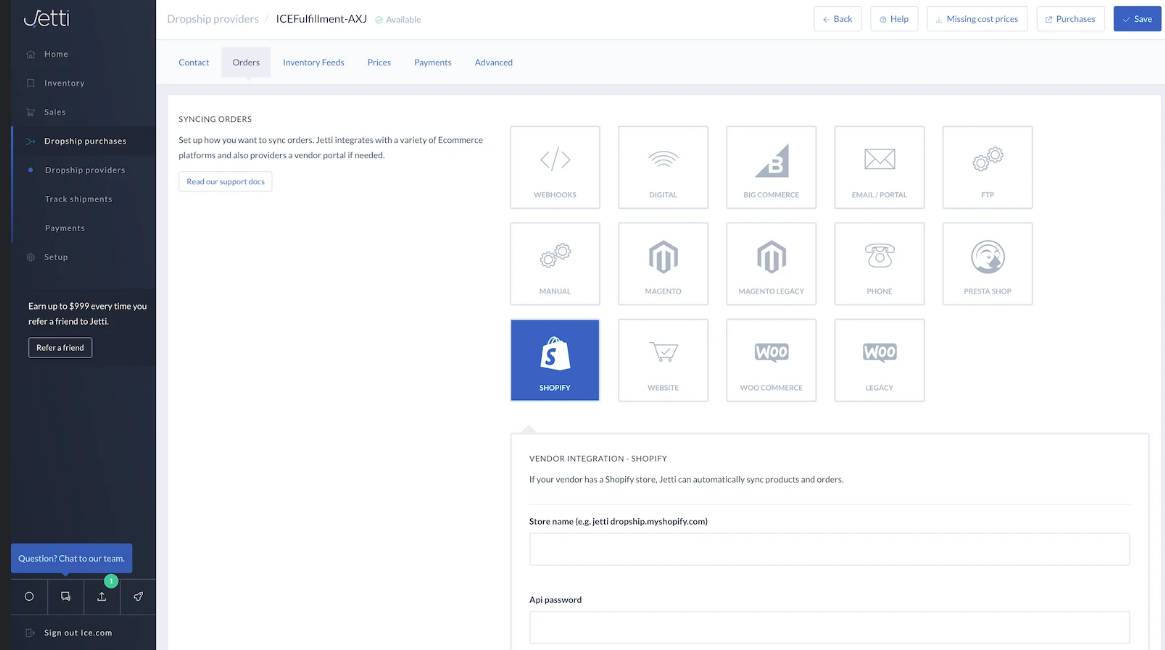Open Payments in the sidebar

pyautogui.click(x=65, y=228)
